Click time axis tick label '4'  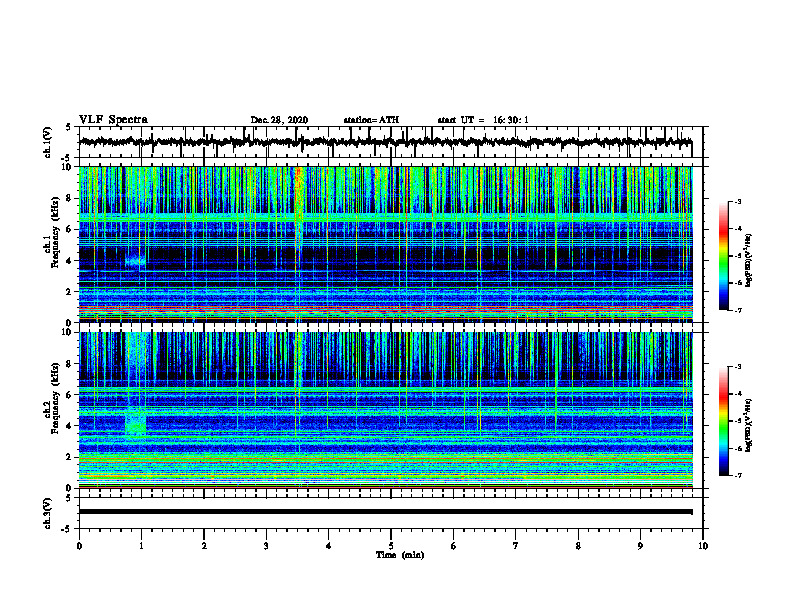coord(329,546)
